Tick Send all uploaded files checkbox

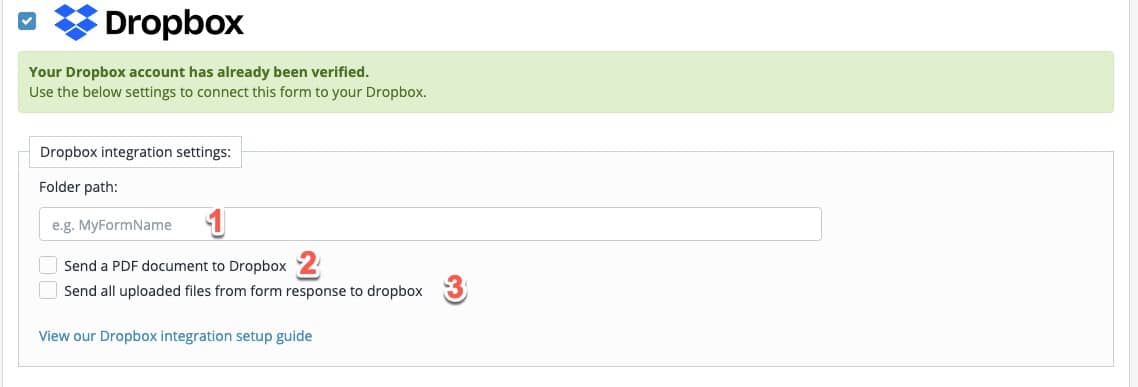(48, 291)
